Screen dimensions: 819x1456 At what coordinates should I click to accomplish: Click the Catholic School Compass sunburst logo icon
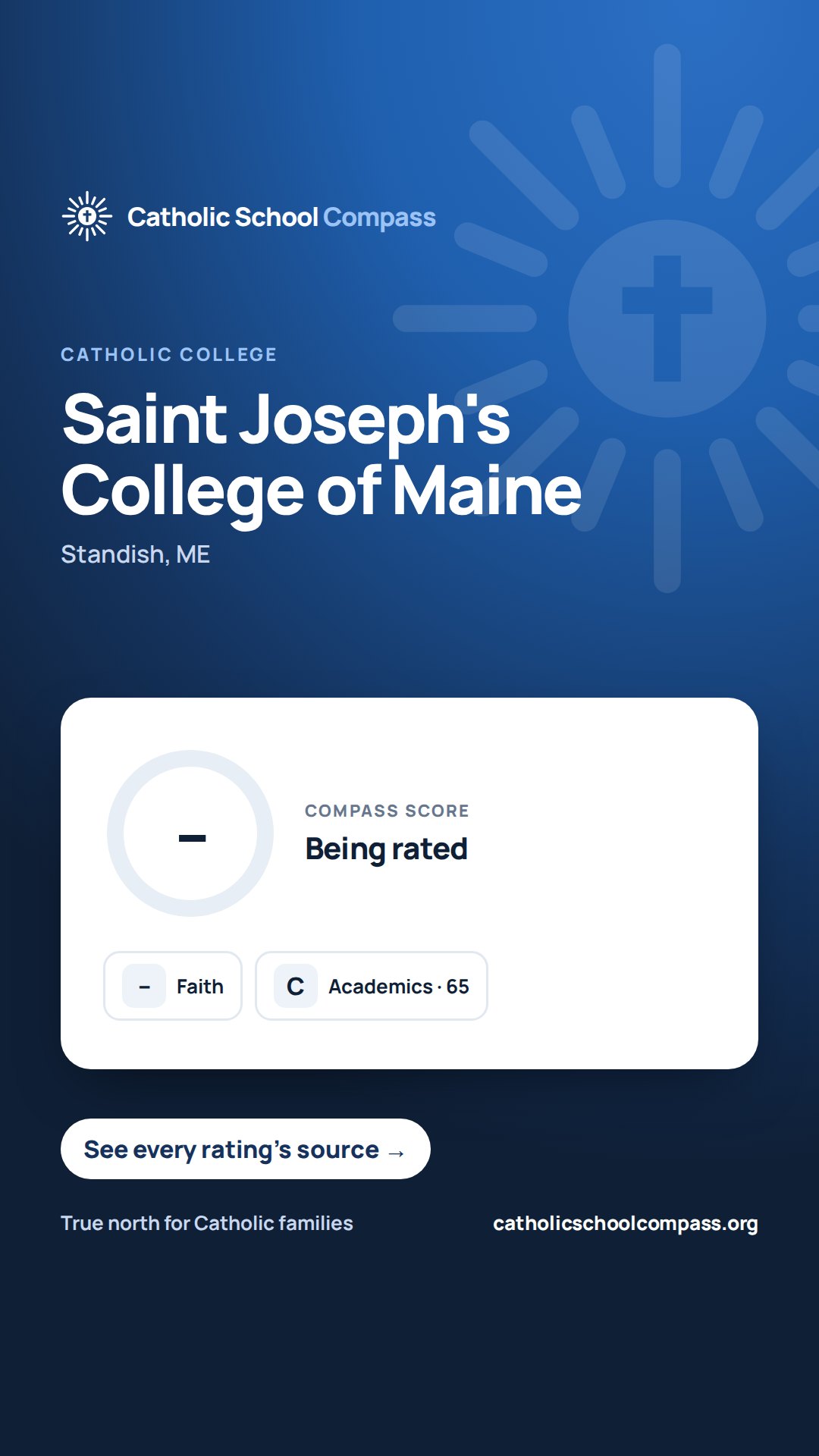pyautogui.click(x=87, y=216)
